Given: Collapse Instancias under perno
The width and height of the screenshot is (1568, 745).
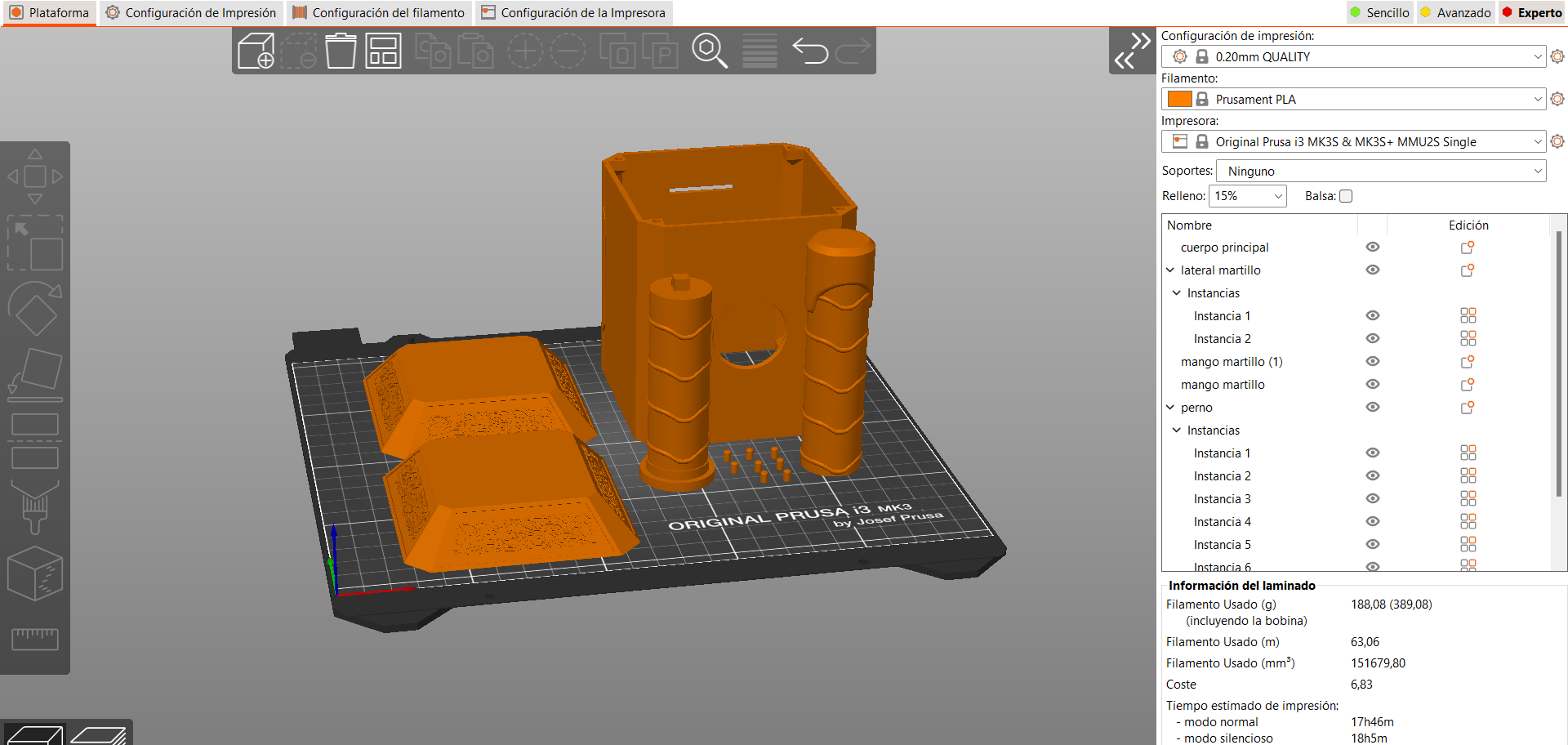Looking at the screenshot, I should pyautogui.click(x=1177, y=430).
